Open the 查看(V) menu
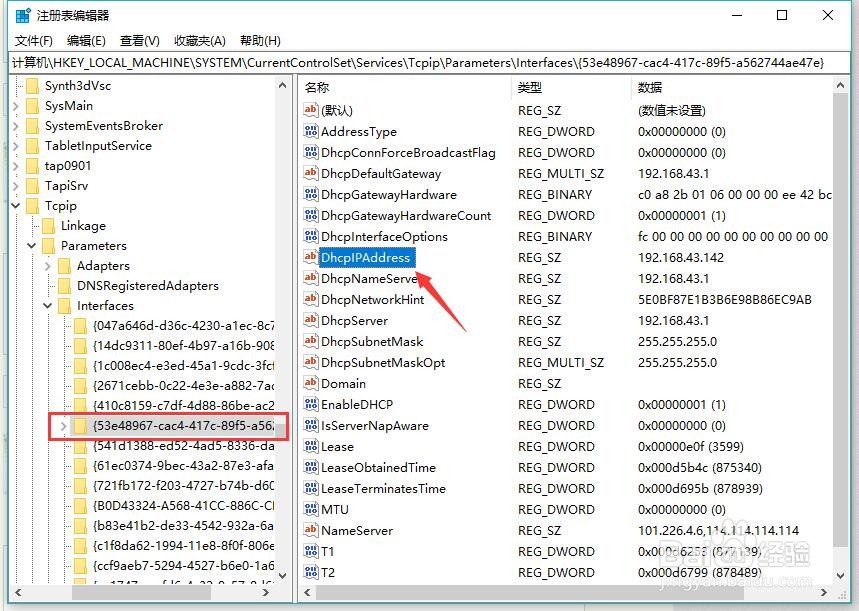The height and width of the screenshot is (611, 859). pos(140,41)
